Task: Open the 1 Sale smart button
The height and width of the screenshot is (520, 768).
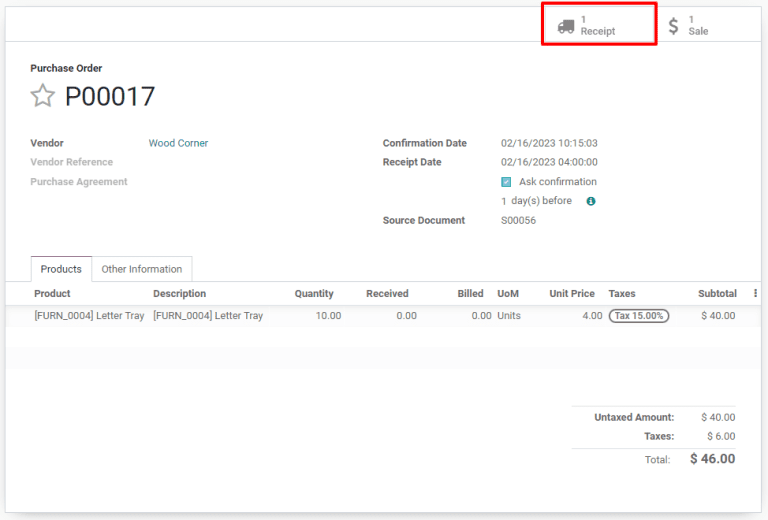Action: [x=698, y=25]
